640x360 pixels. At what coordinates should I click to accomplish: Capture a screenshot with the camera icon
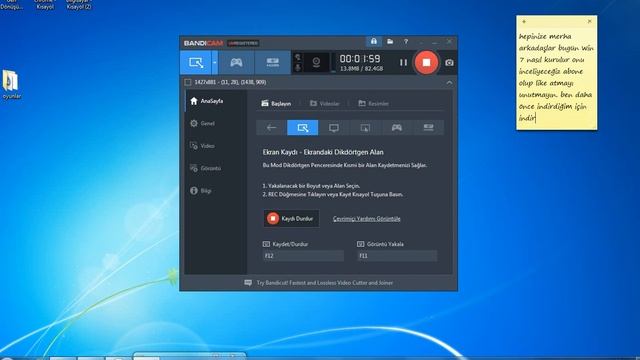tap(449, 62)
